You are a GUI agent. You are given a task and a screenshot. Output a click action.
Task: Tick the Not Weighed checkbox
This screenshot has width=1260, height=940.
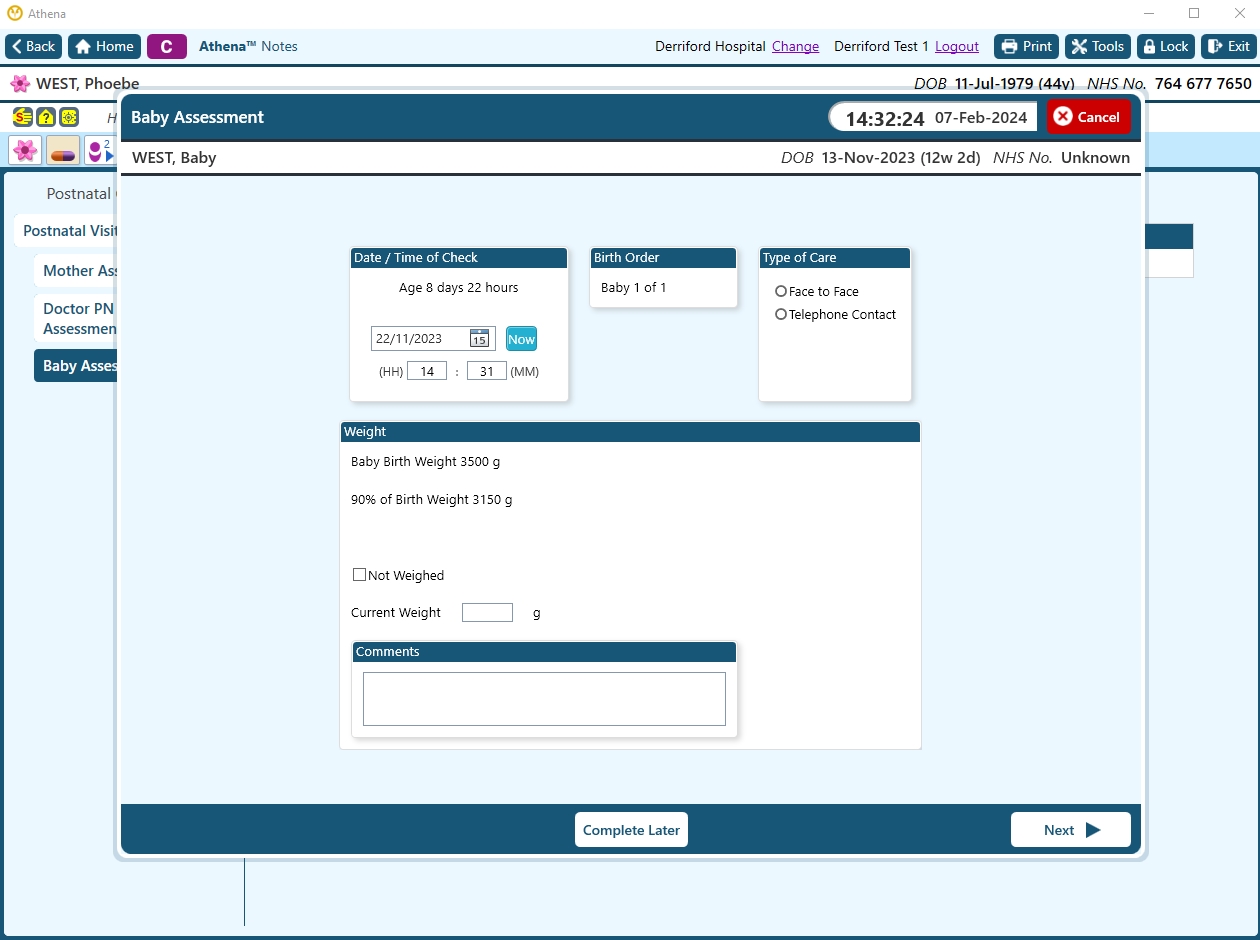pyautogui.click(x=359, y=575)
